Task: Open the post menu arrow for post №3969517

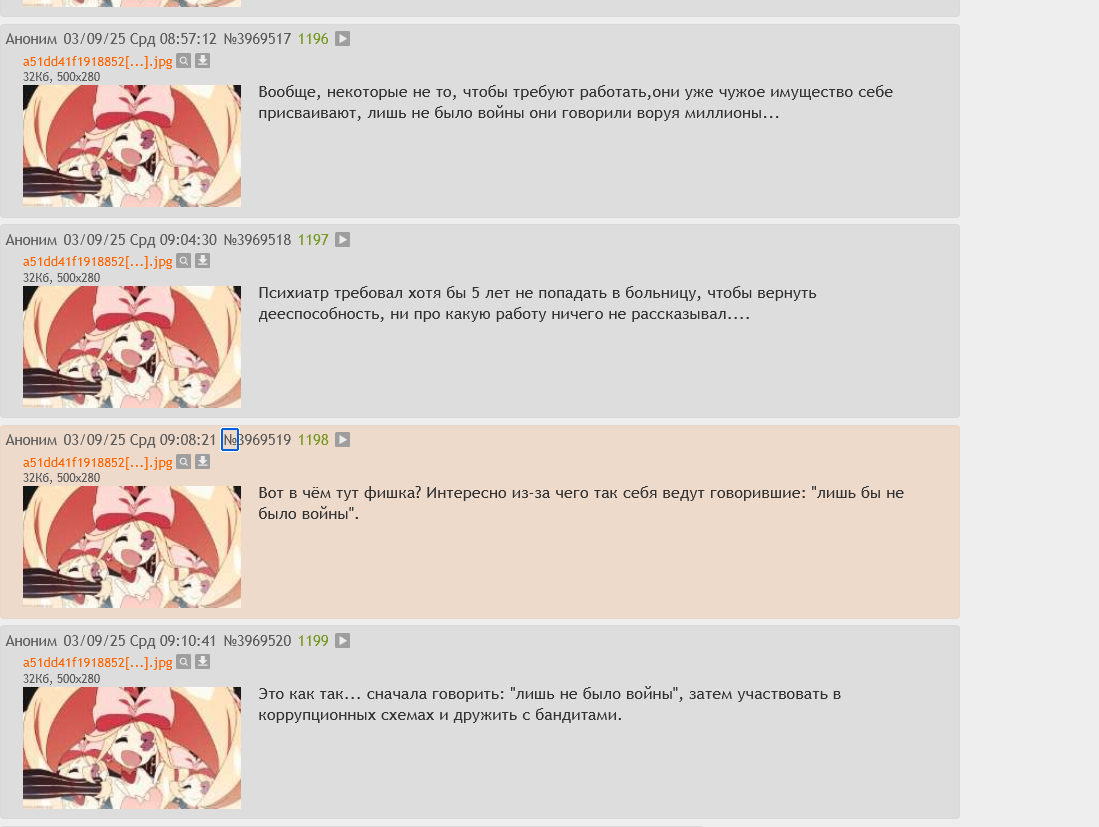Action: 342,39
